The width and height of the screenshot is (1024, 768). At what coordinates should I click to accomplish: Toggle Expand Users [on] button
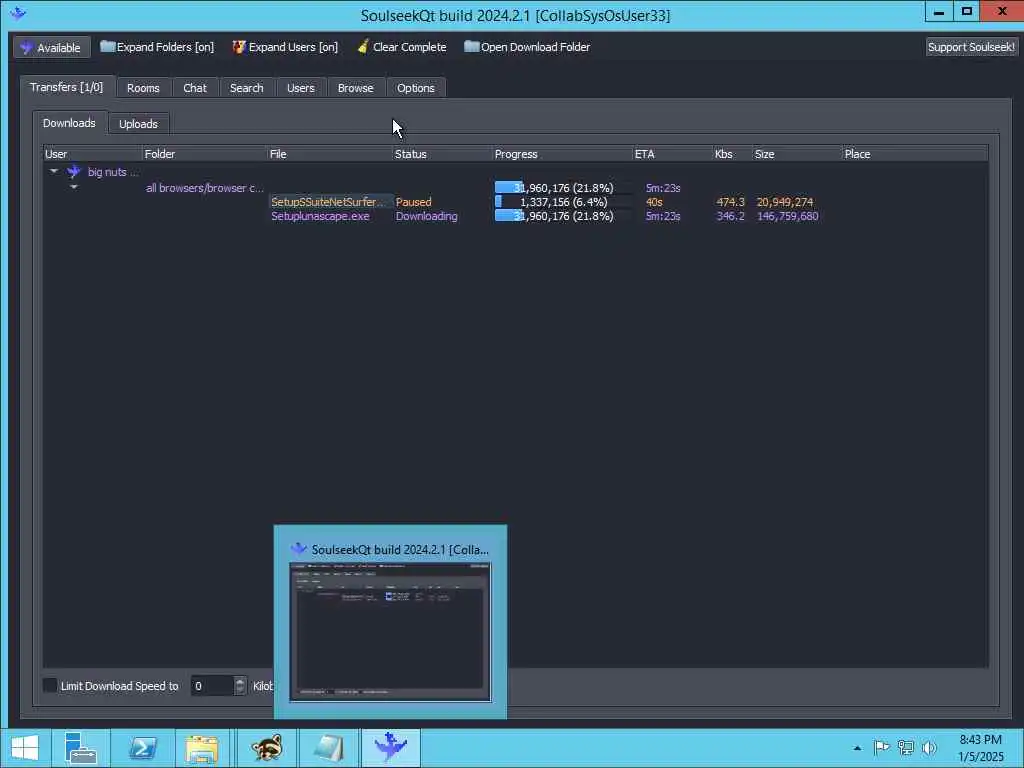(285, 47)
